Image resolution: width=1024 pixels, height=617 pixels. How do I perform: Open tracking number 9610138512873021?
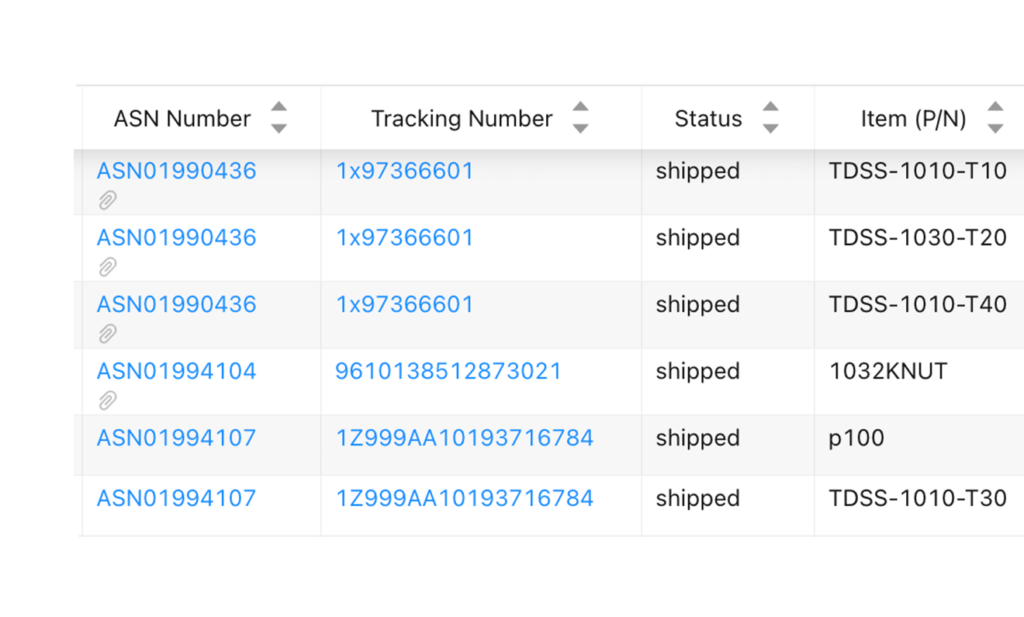[x=448, y=371]
